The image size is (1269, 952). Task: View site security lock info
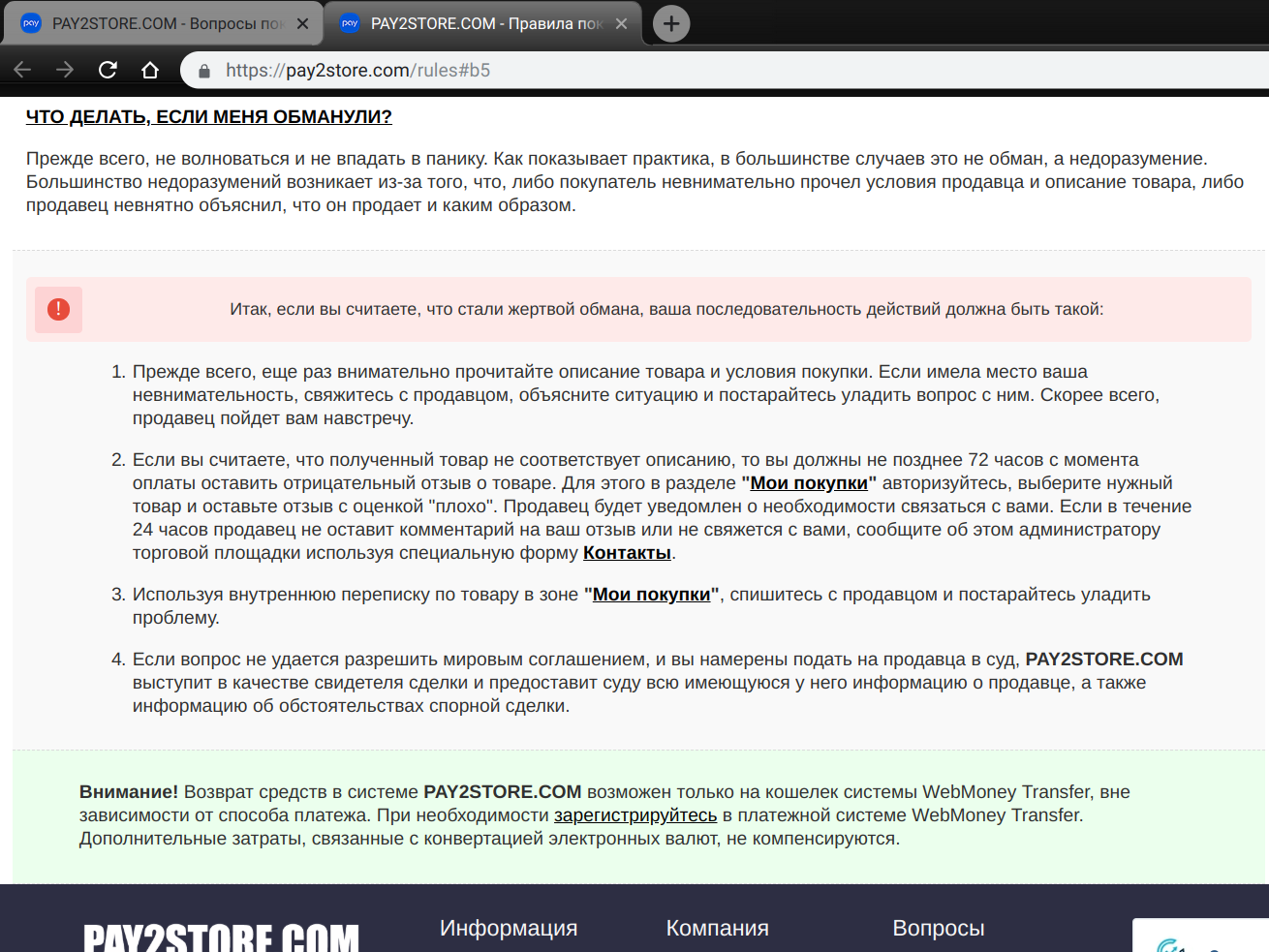pyautogui.click(x=204, y=71)
